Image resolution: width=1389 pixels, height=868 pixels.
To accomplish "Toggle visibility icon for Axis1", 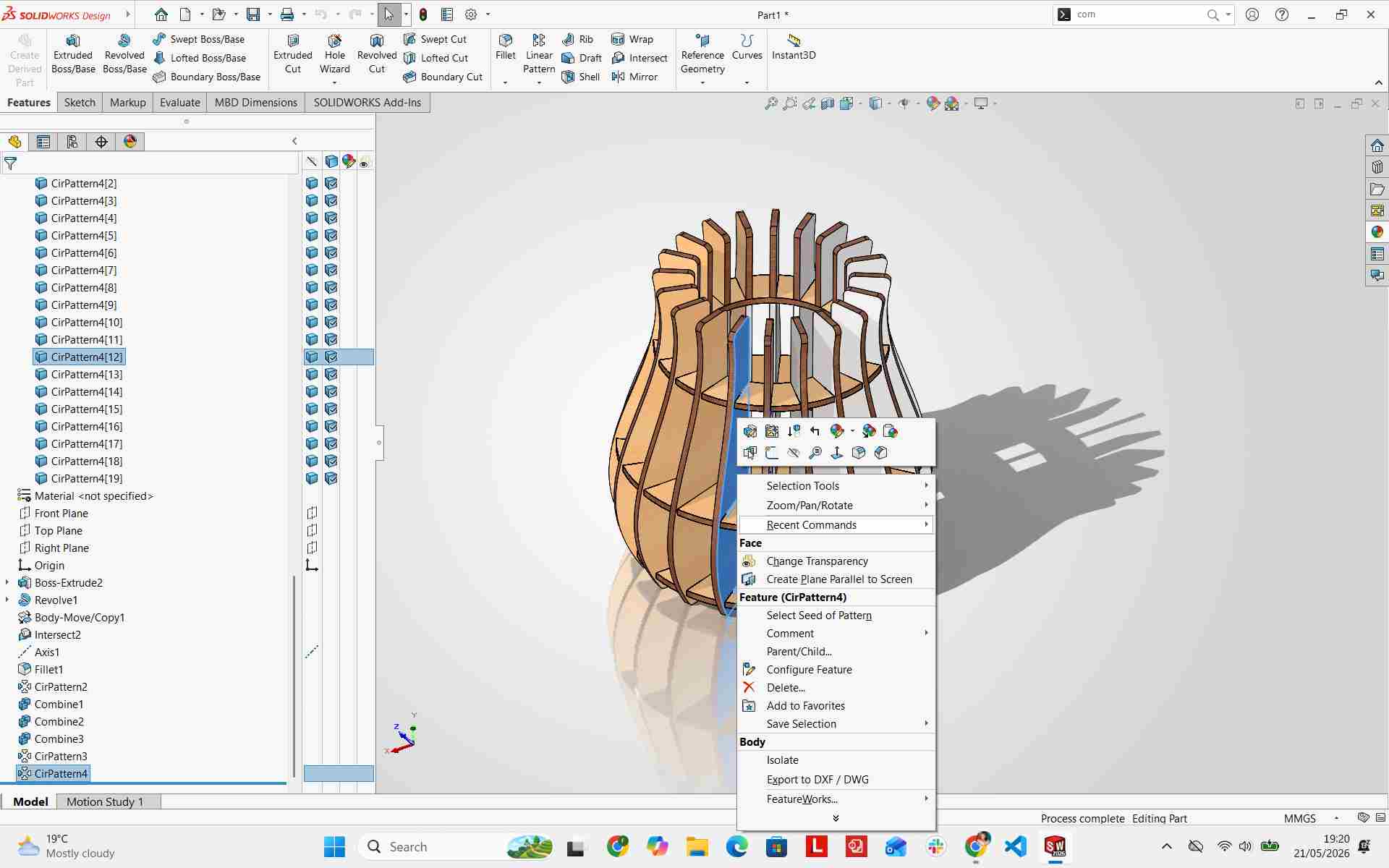I will pyautogui.click(x=312, y=652).
